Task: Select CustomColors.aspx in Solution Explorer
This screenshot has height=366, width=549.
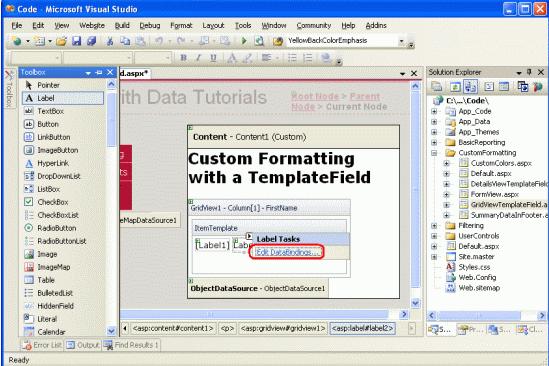Action: click(501, 163)
